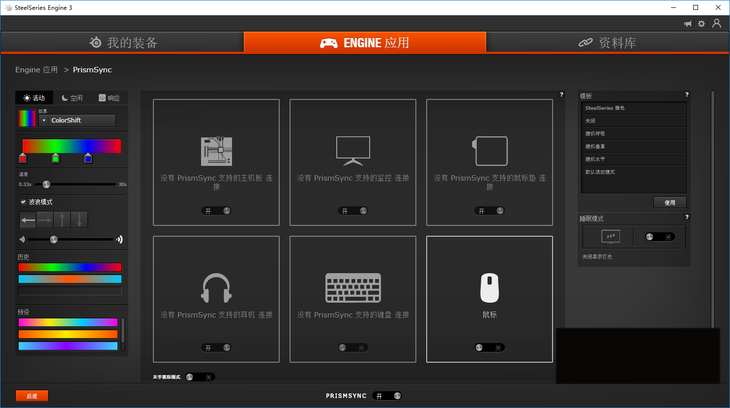This screenshot has height=408, width=730.
Task: Set wave direction to right arrow
Action: (x=45, y=220)
